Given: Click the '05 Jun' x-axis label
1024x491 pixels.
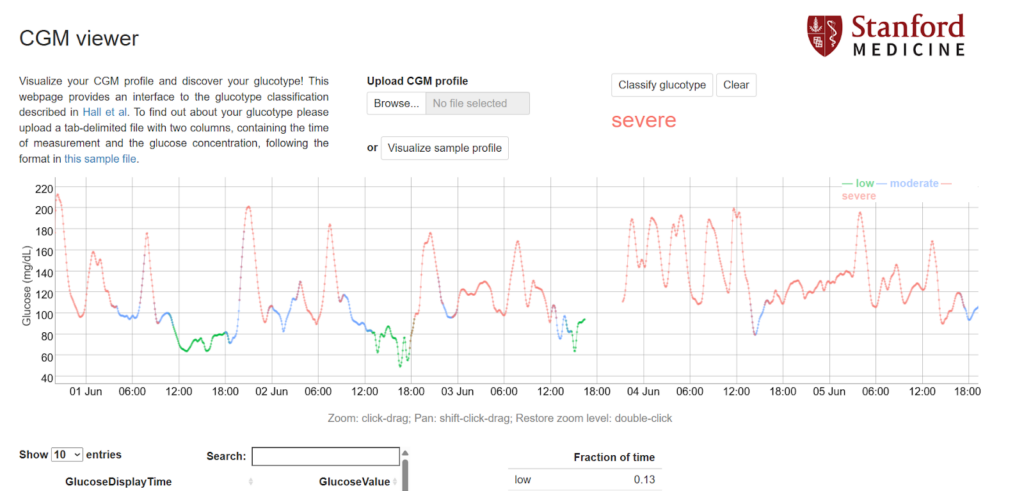Looking at the screenshot, I should [829, 392].
